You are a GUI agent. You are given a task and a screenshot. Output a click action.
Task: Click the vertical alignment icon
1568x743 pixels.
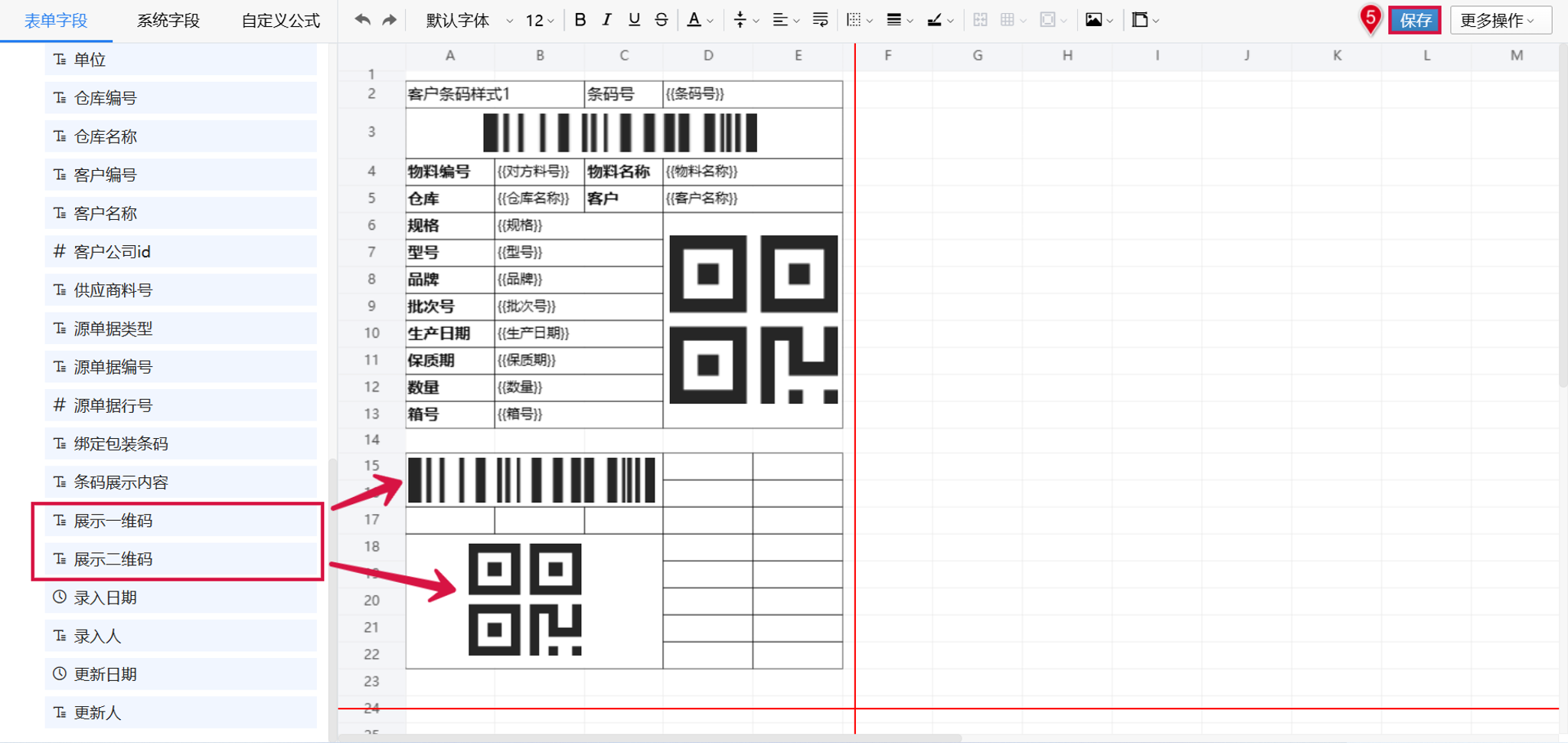pyautogui.click(x=740, y=20)
